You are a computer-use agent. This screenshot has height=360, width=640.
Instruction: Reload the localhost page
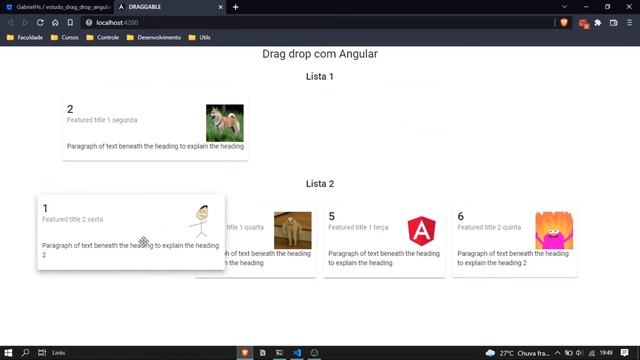(x=40, y=22)
